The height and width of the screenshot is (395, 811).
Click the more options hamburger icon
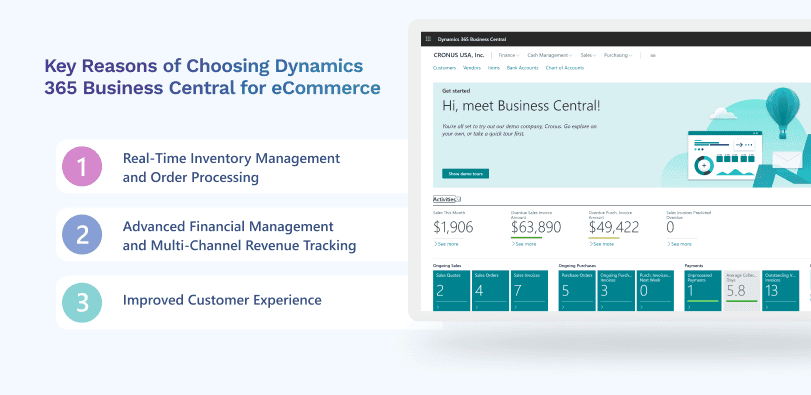[653, 55]
